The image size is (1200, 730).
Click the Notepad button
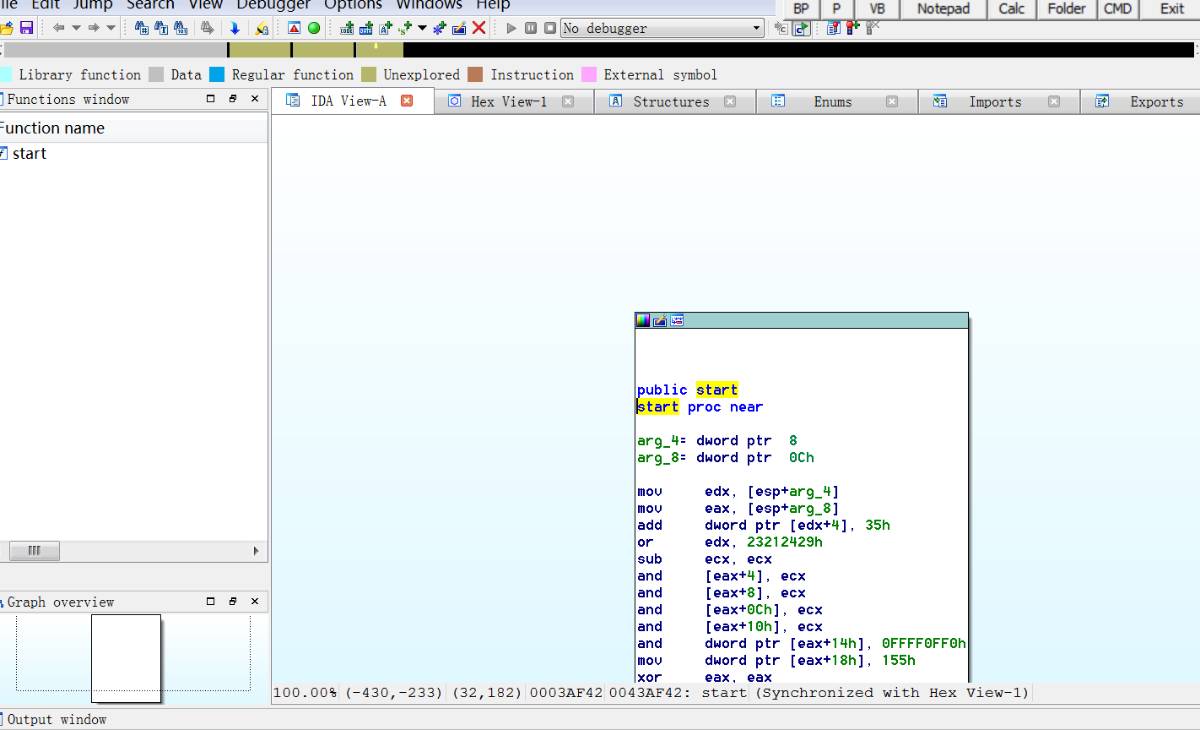point(943,9)
